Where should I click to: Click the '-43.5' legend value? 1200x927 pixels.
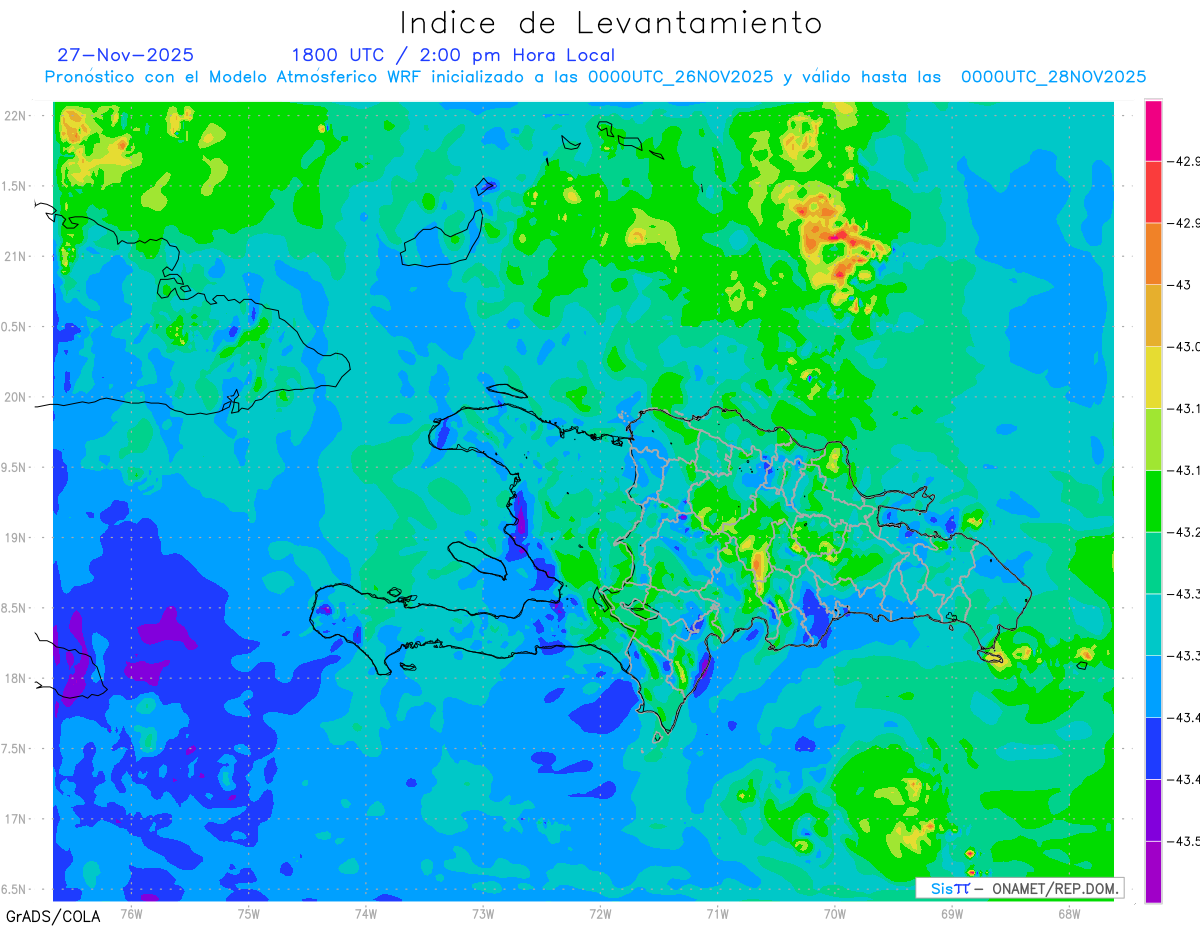tap(1186, 841)
